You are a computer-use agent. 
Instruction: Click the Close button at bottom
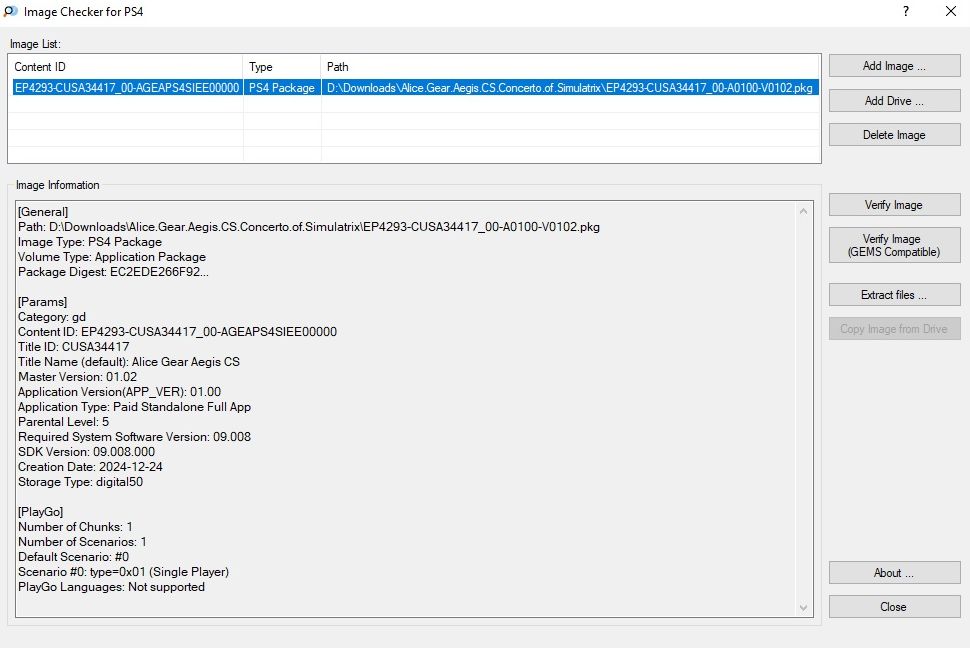pos(895,607)
